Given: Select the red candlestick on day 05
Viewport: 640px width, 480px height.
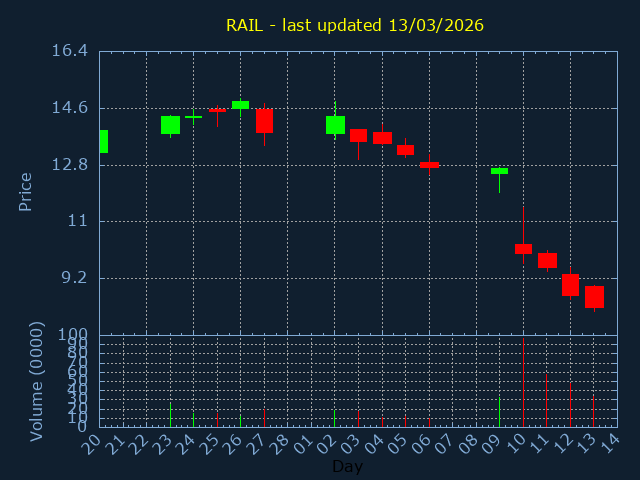Looking at the screenshot, I should (x=405, y=150).
